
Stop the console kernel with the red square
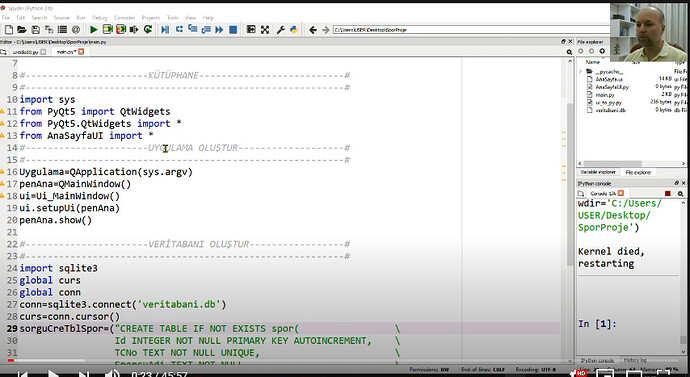click(668, 194)
